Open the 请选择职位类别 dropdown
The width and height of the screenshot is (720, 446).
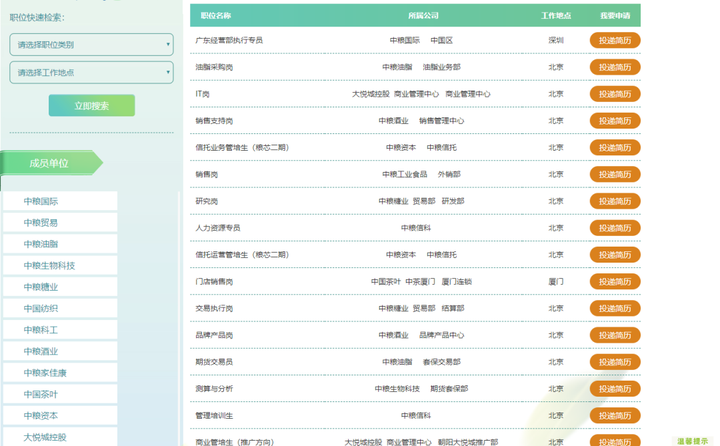click(x=91, y=45)
